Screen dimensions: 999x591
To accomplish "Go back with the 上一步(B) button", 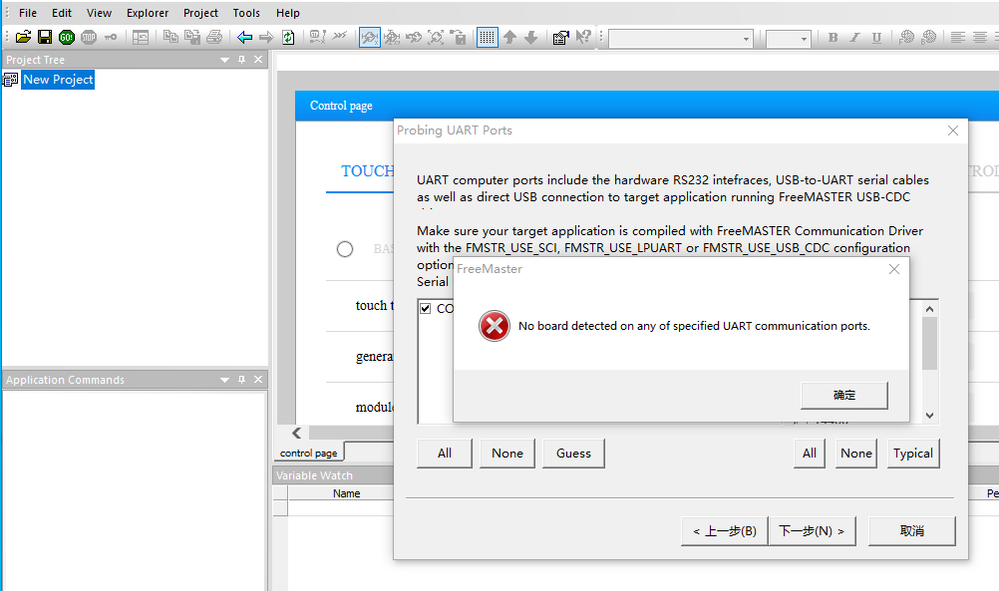I will [x=724, y=531].
